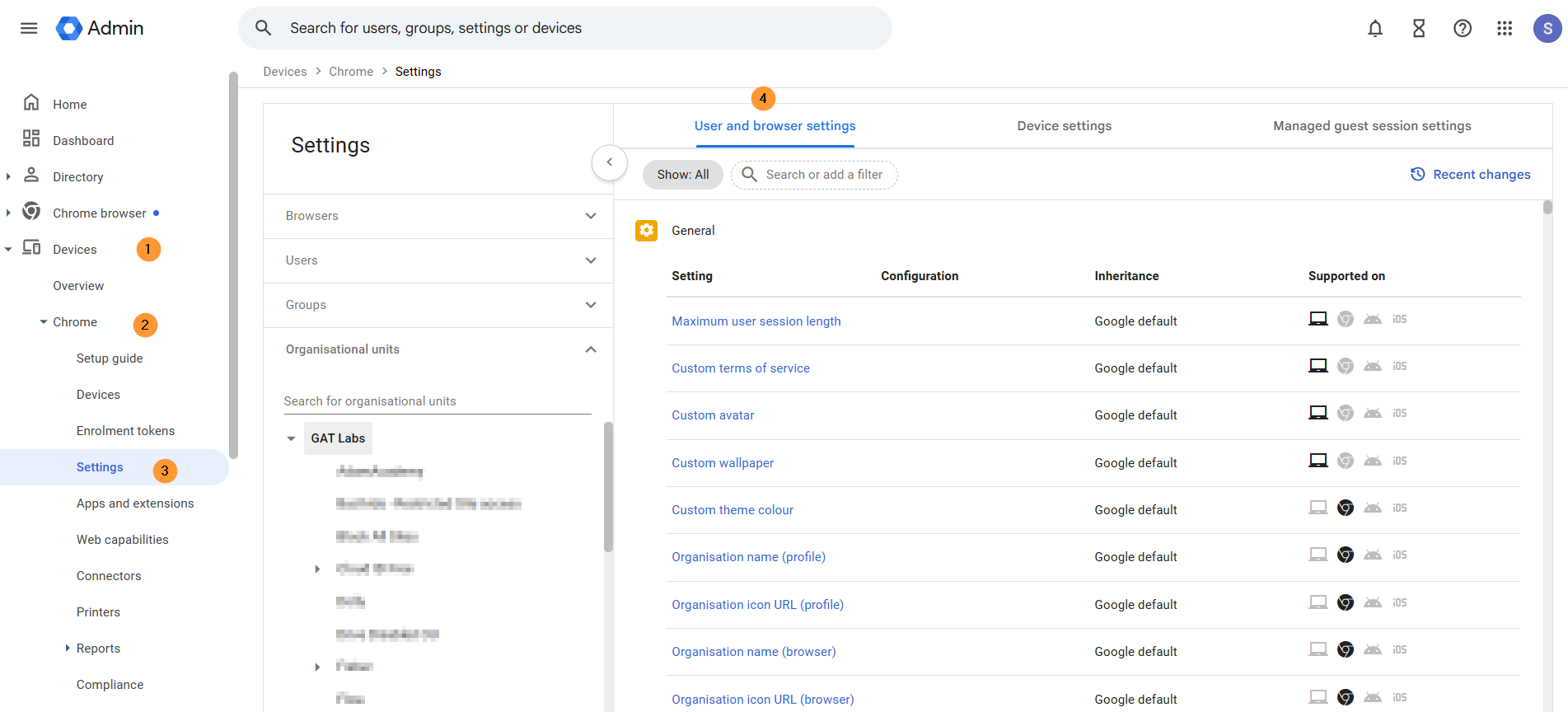Click the organisational units tree scrollbar
This screenshot has height=712, width=1568.
click(608, 486)
